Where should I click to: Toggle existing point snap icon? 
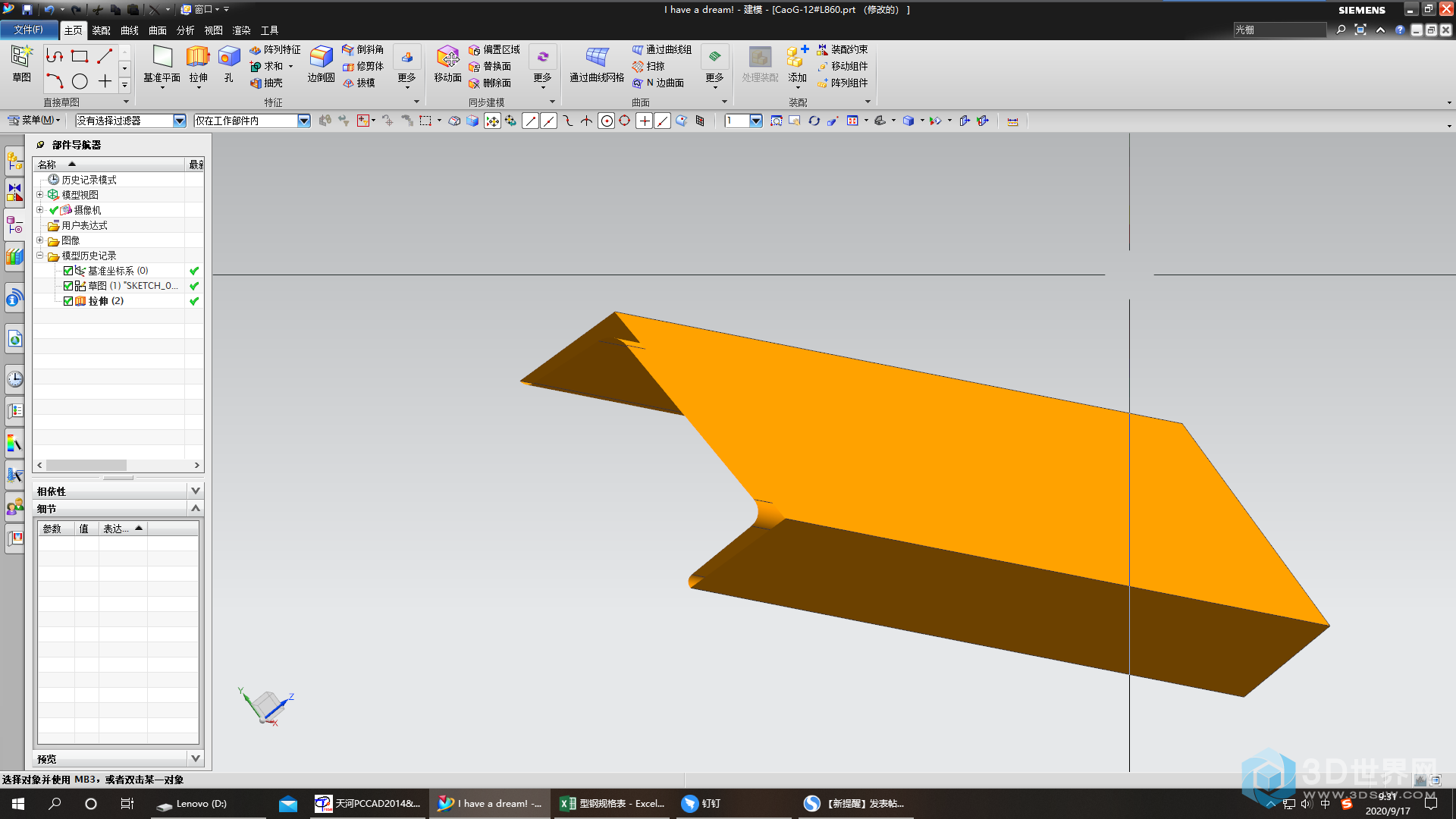(644, 121)
